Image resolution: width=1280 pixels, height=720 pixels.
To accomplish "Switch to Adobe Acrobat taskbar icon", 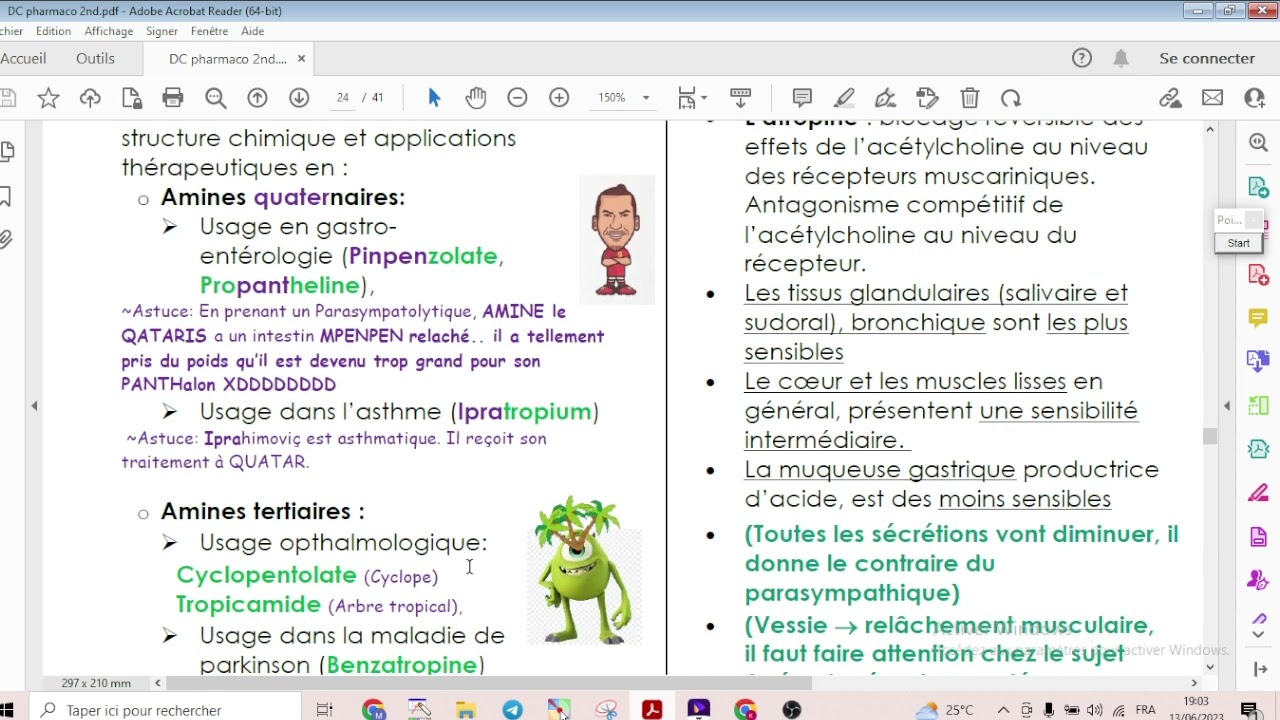I will [652, 710].
